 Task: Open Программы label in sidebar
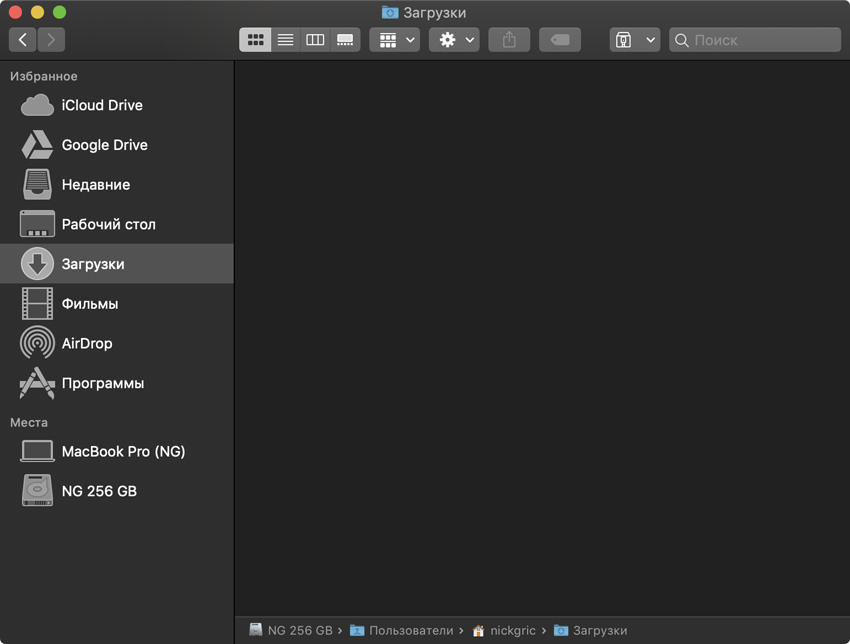click(x=103, y=383)
